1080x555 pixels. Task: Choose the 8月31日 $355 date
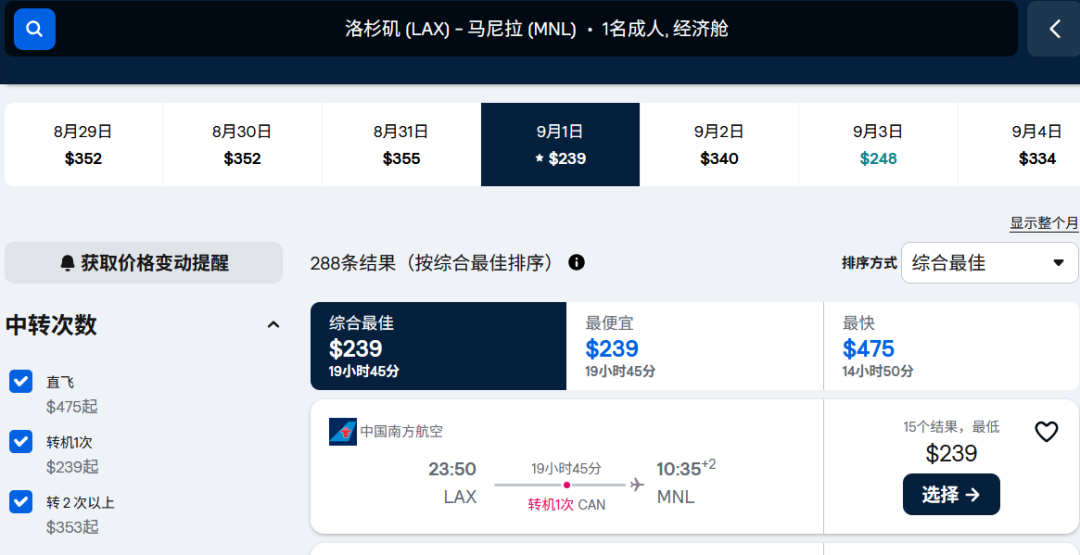pyautogui.click(x=401, y=144)
